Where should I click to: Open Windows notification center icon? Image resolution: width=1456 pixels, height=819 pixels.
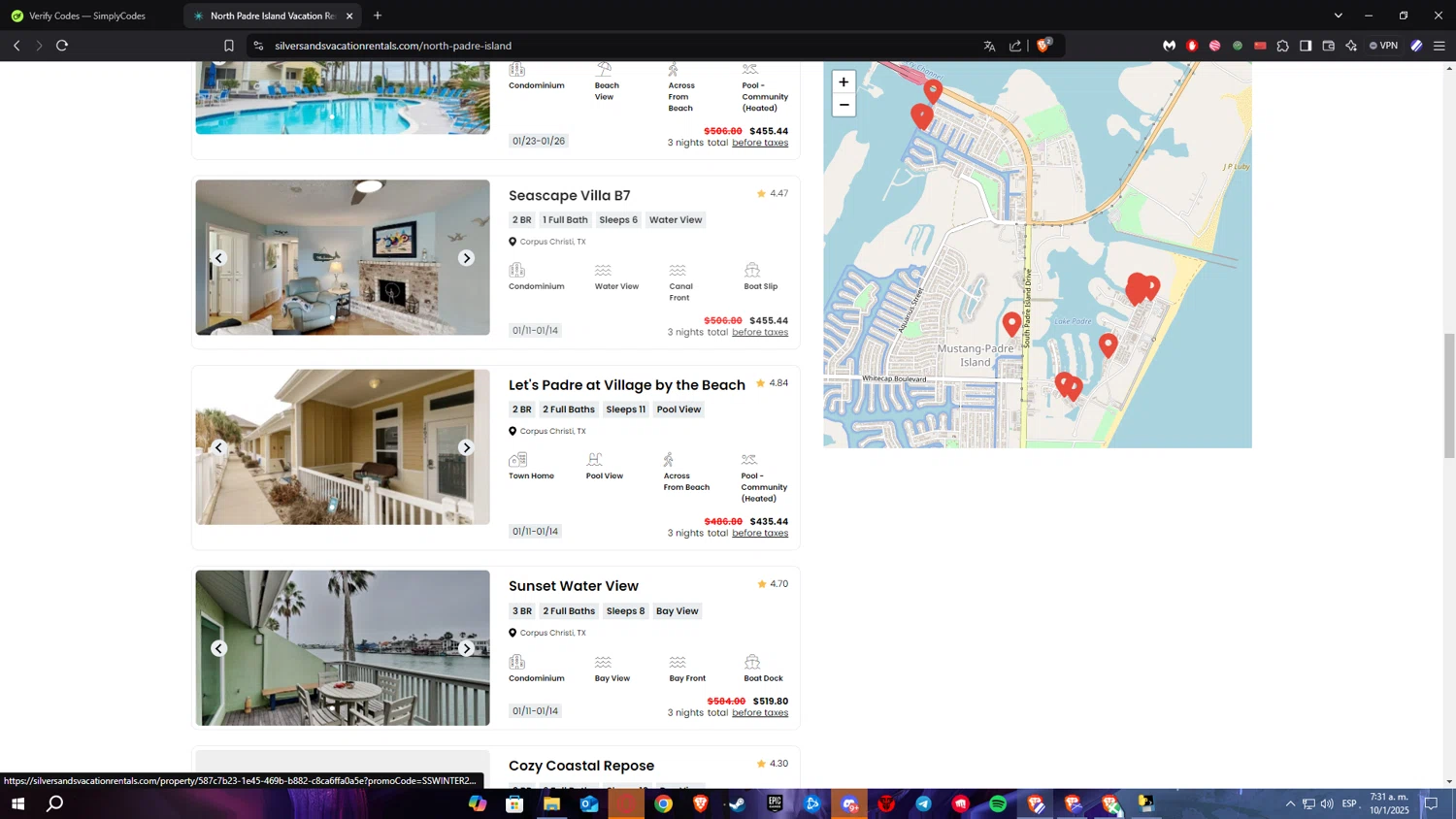point(1431,803)
